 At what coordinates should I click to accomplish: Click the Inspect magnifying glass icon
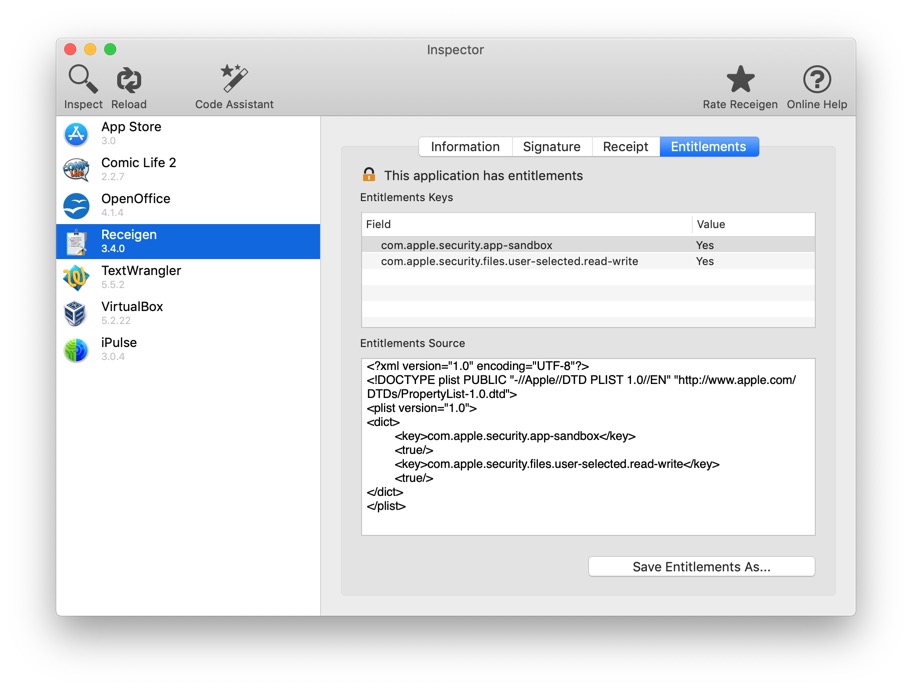[82, 79]
